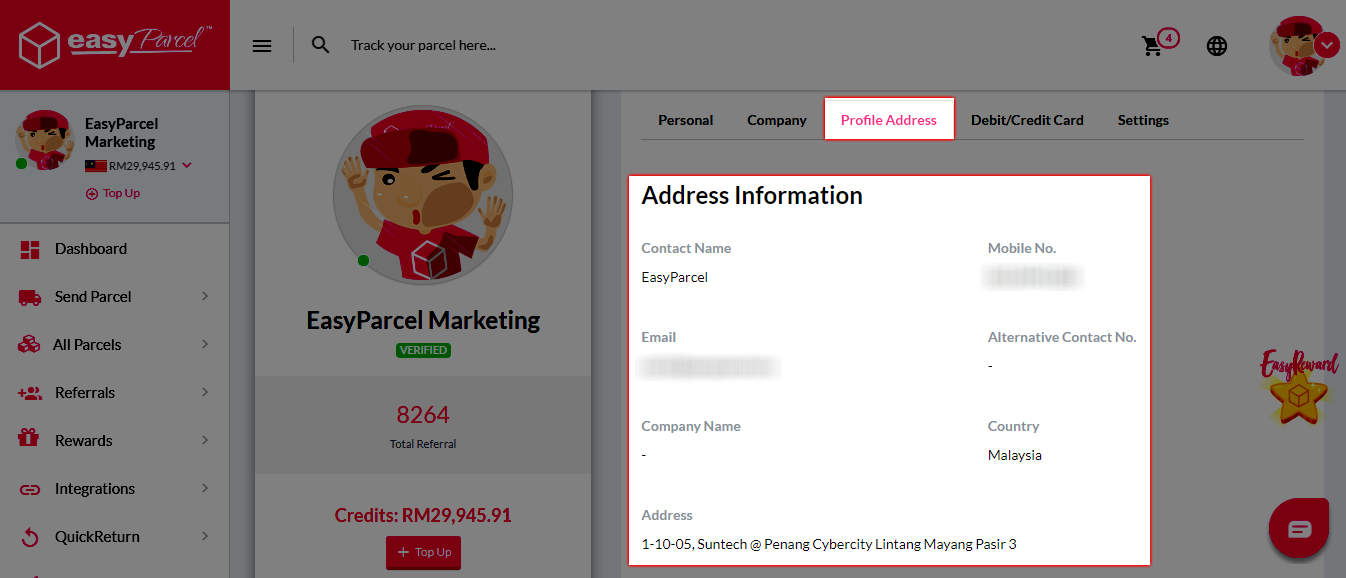The height and width of the screenshot is (578, 1346).
Task: Open the shopping cart icon
Action: (1152, 46)
